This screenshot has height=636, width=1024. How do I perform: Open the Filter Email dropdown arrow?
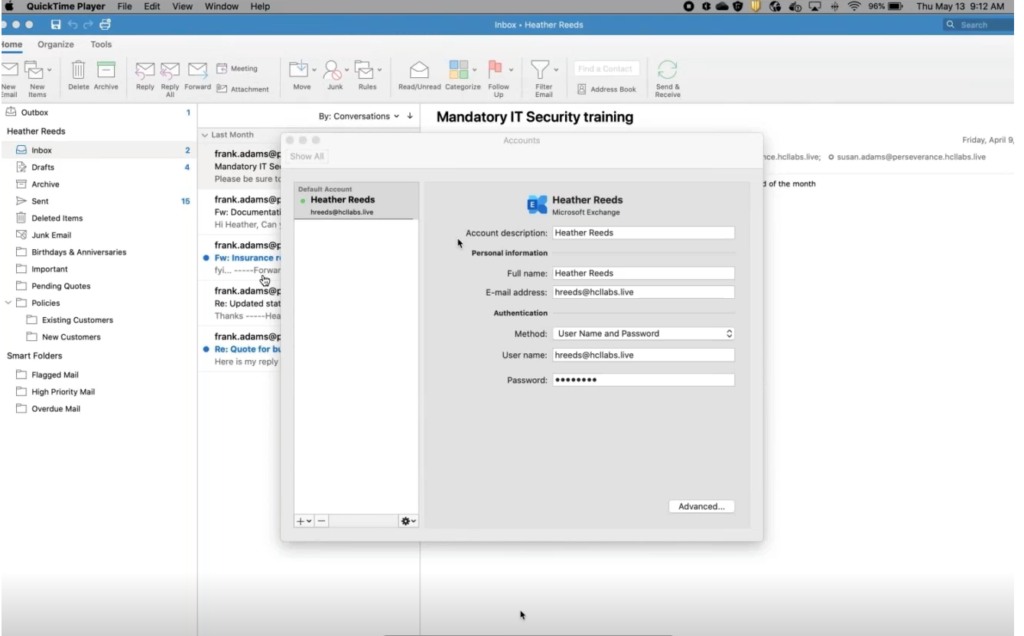556,70
